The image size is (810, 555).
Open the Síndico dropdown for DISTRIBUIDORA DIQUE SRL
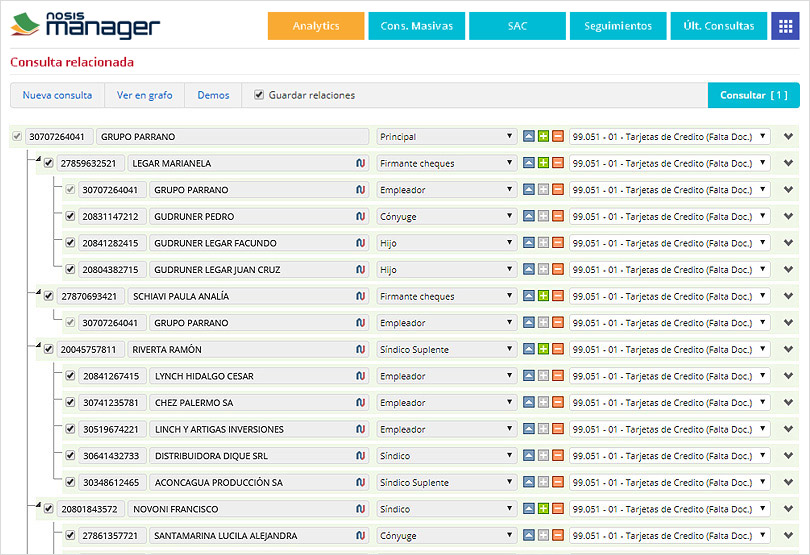[x=446, y=455]
